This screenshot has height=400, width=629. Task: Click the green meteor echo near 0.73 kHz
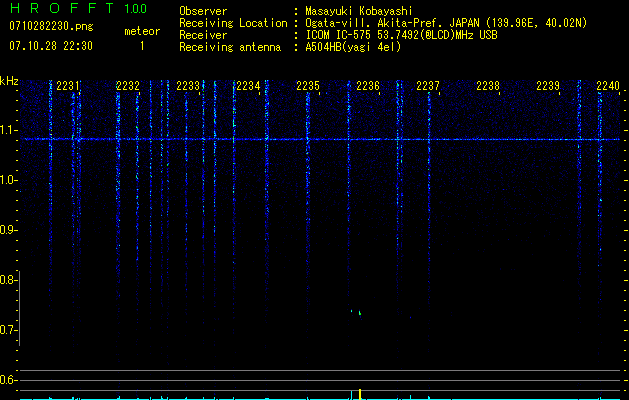[360, 313]
